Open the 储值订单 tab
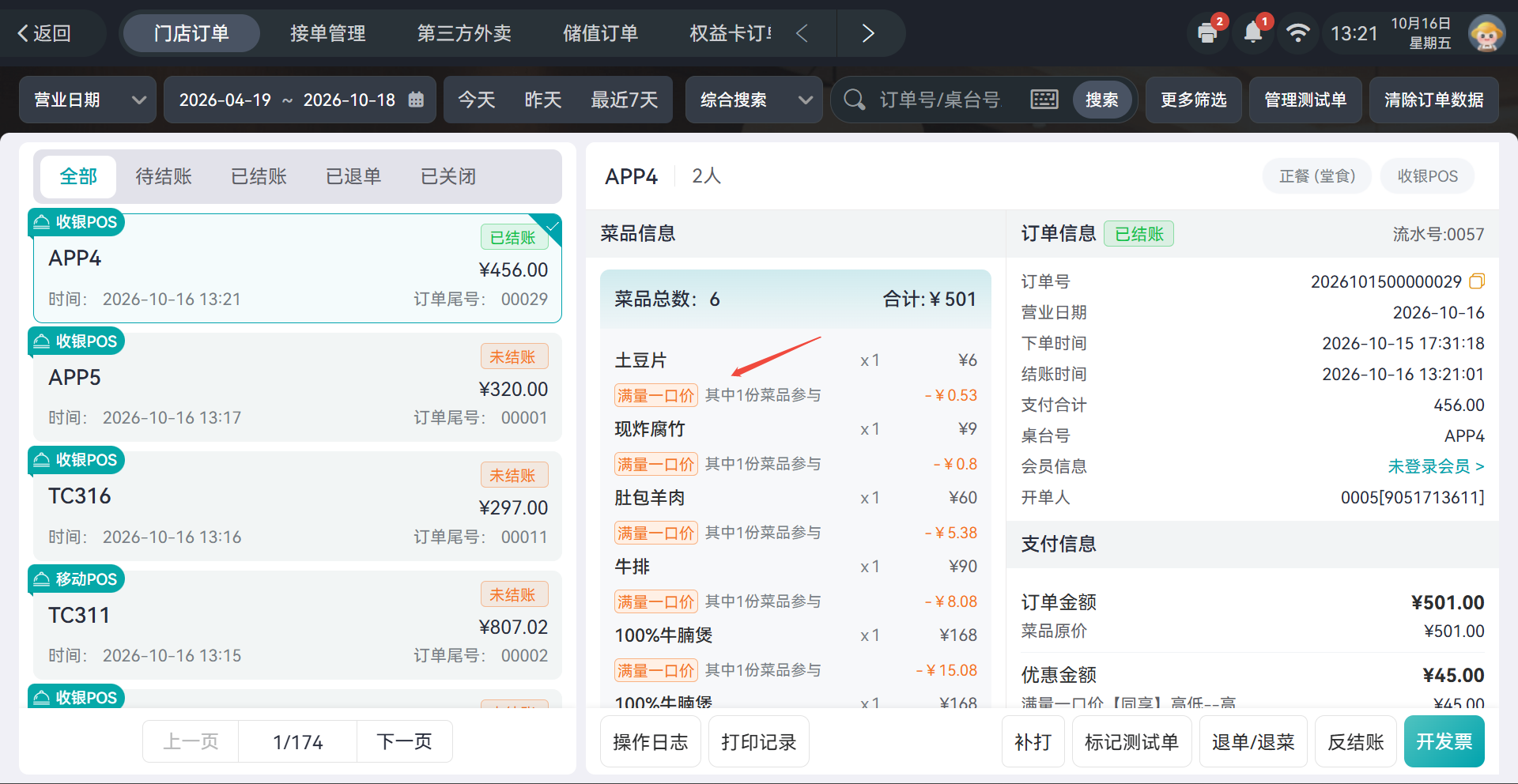Viewport: 1518px width, 784px height. coord(600,33)
